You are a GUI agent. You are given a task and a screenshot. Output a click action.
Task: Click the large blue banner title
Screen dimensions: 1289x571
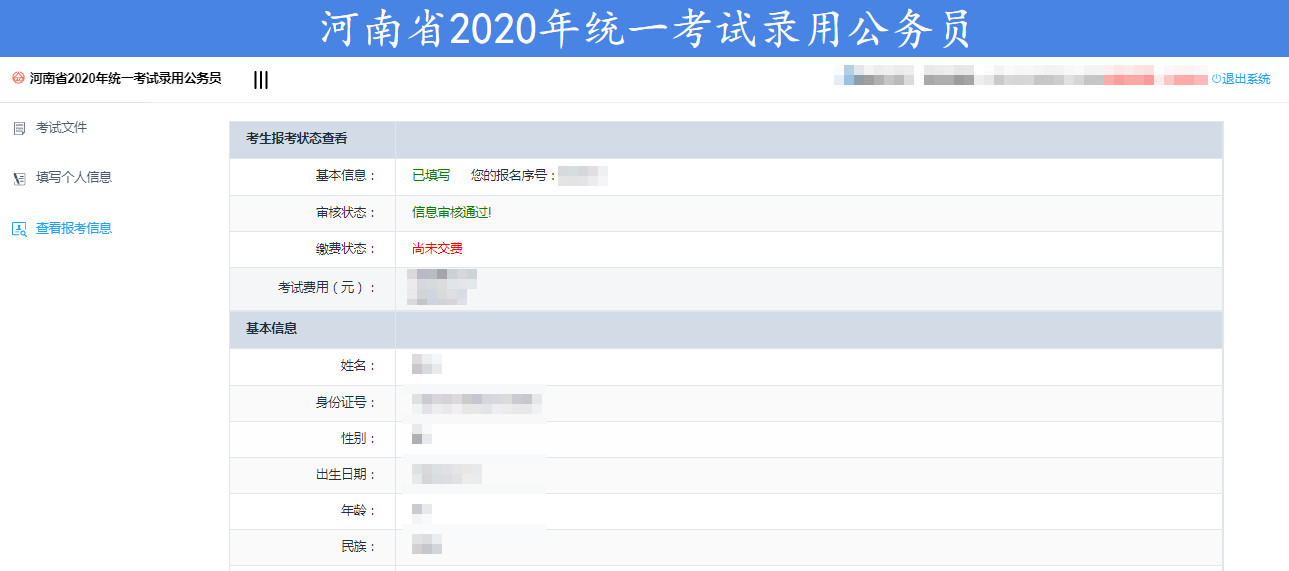coord(645,29)
